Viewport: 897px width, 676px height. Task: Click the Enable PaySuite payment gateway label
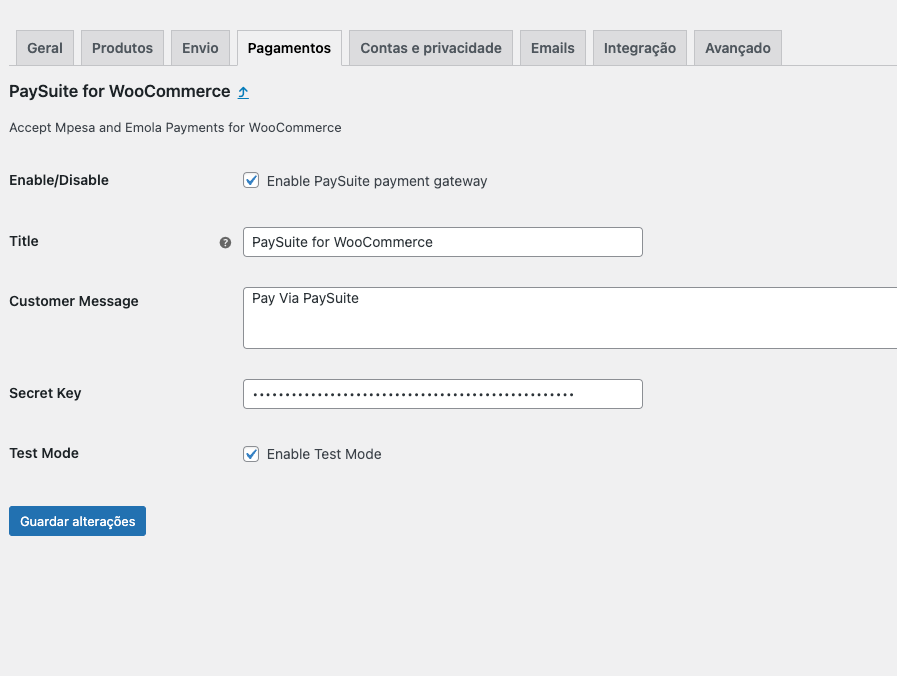click(377, 181)
